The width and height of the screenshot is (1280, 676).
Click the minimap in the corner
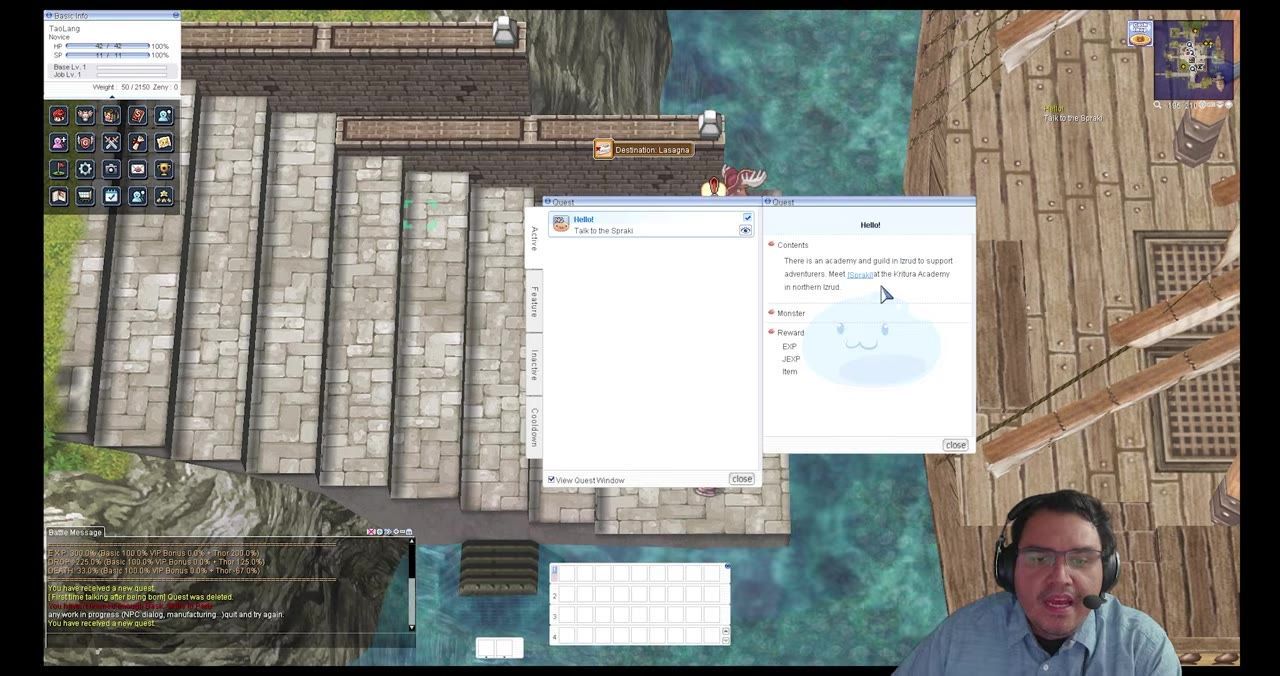(x=1193, y=59)
